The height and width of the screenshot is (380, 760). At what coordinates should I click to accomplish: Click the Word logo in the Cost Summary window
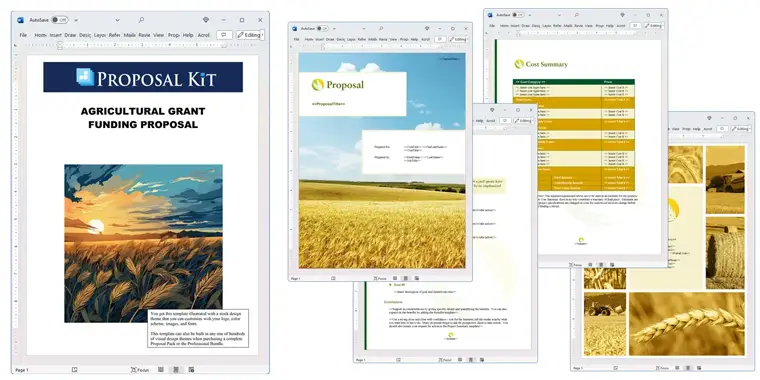click(491, 15)
